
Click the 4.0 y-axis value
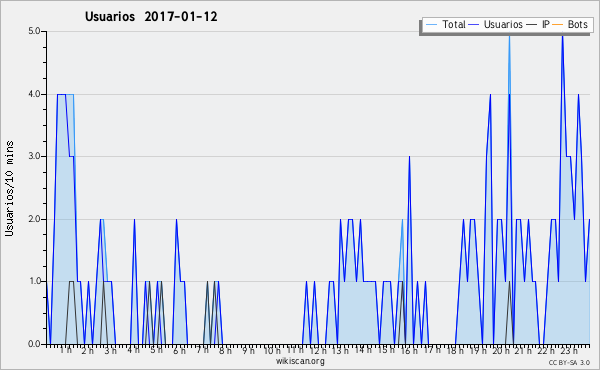(34, 94)
